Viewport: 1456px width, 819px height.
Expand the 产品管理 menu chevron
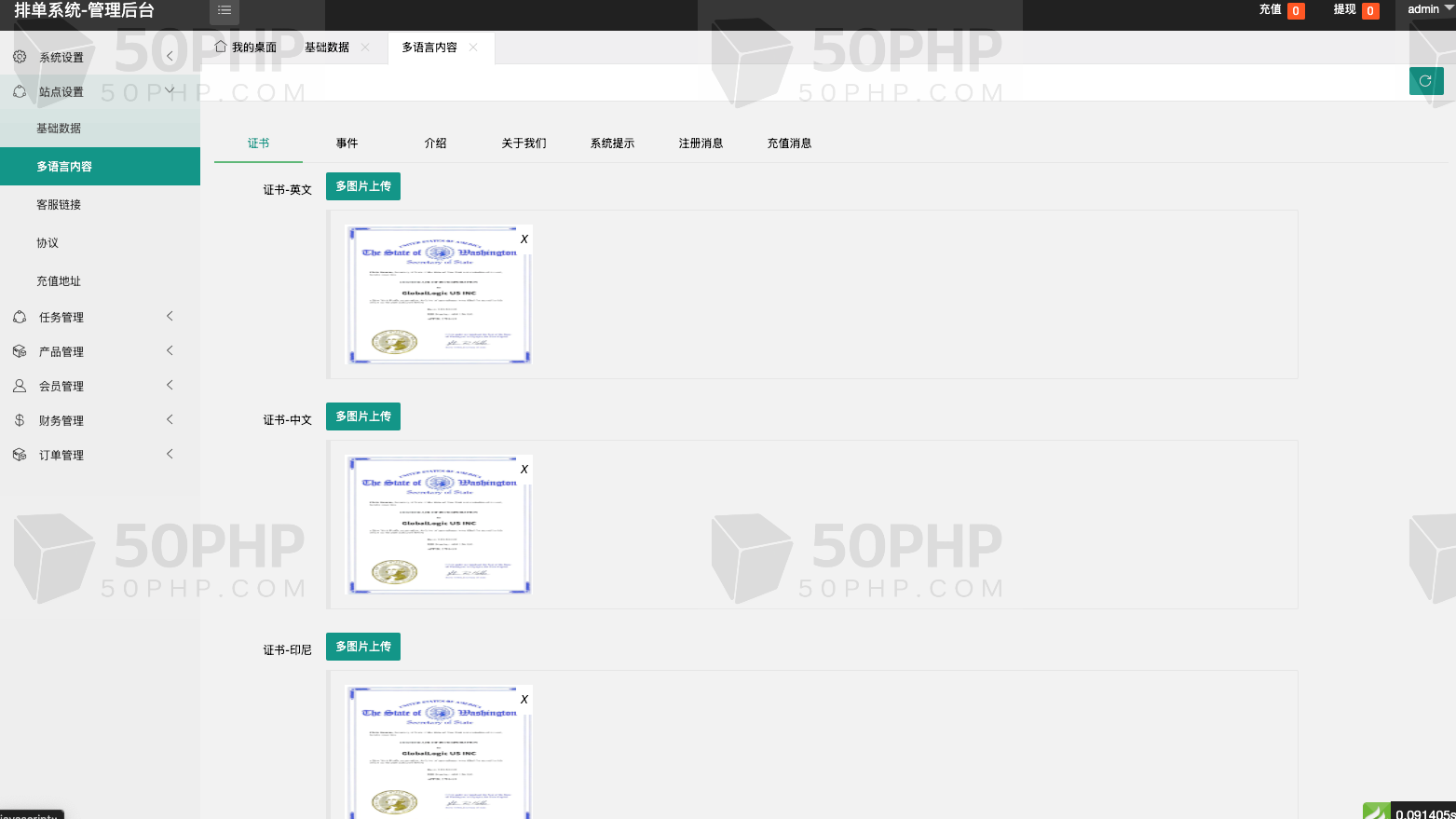170,351
